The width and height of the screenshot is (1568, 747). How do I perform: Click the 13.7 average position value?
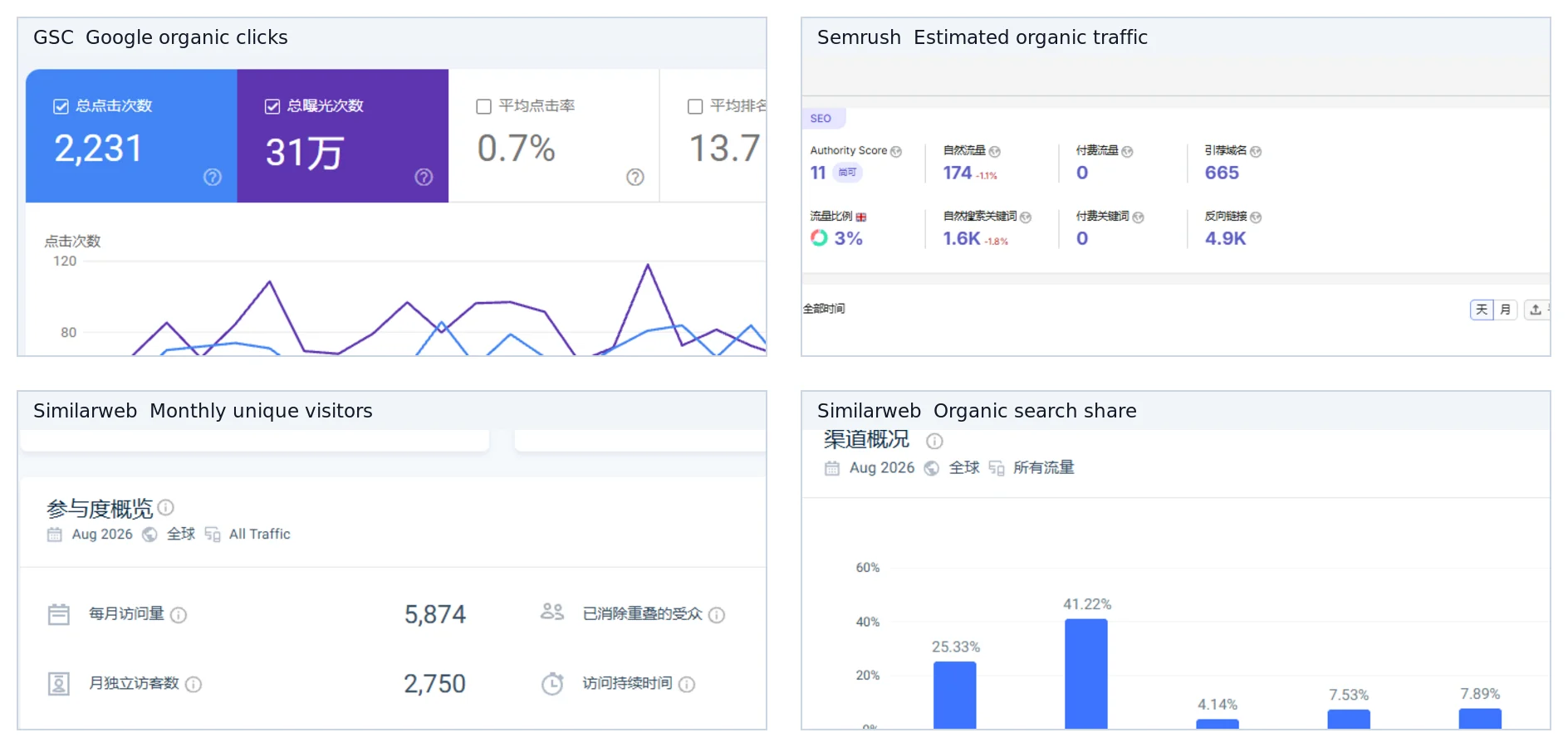[725, 149]
